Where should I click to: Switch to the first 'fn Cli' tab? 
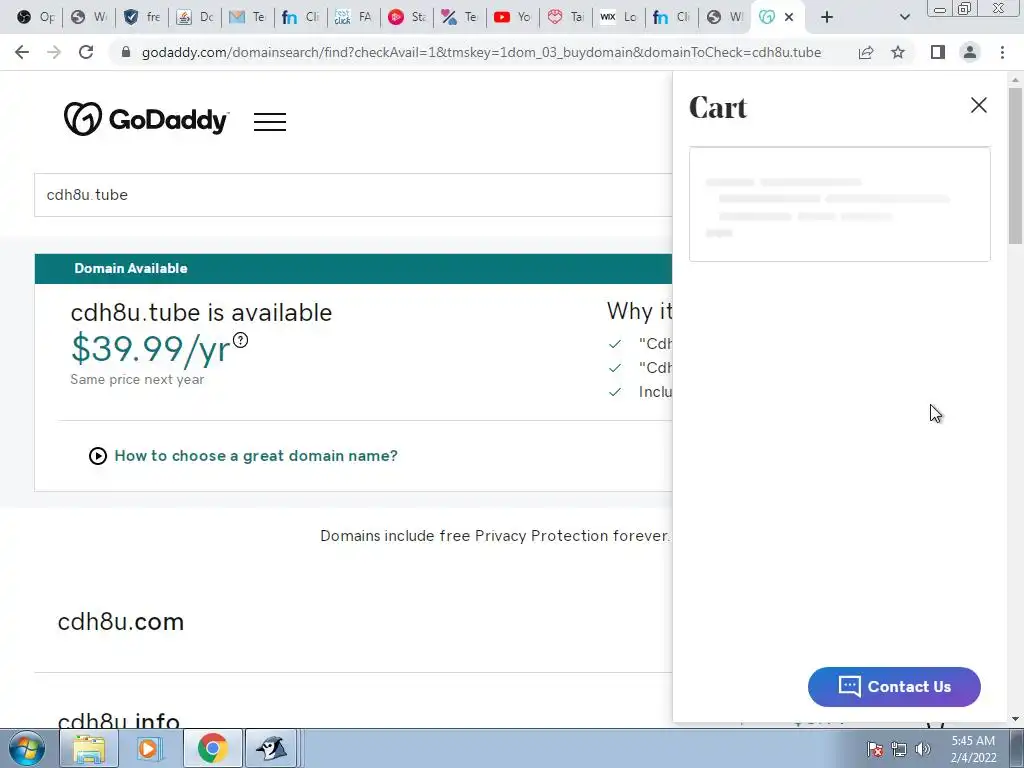[300, 17]
